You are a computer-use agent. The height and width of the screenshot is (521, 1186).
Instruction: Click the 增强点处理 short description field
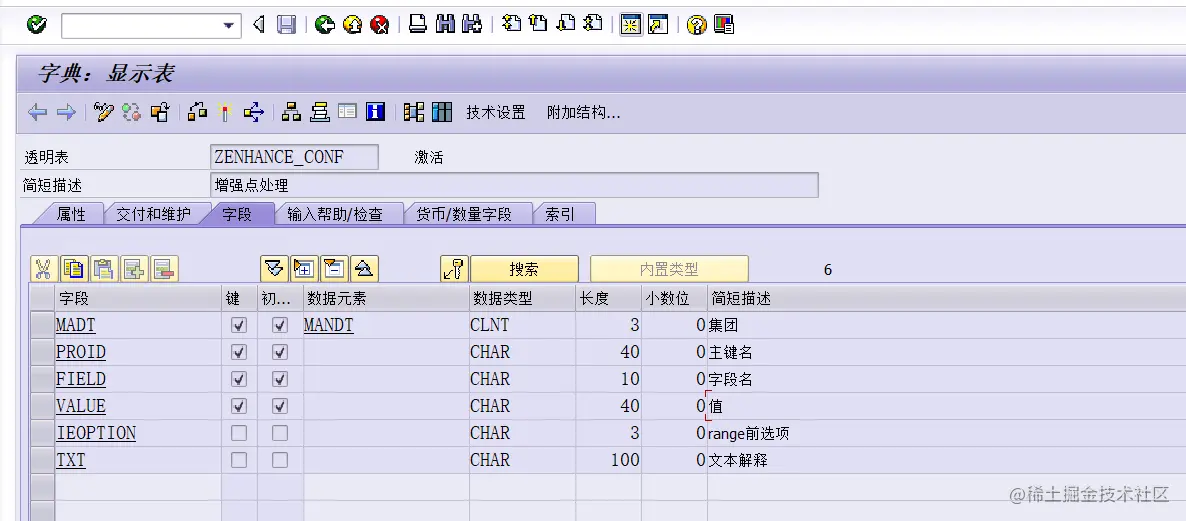point(514,185)
